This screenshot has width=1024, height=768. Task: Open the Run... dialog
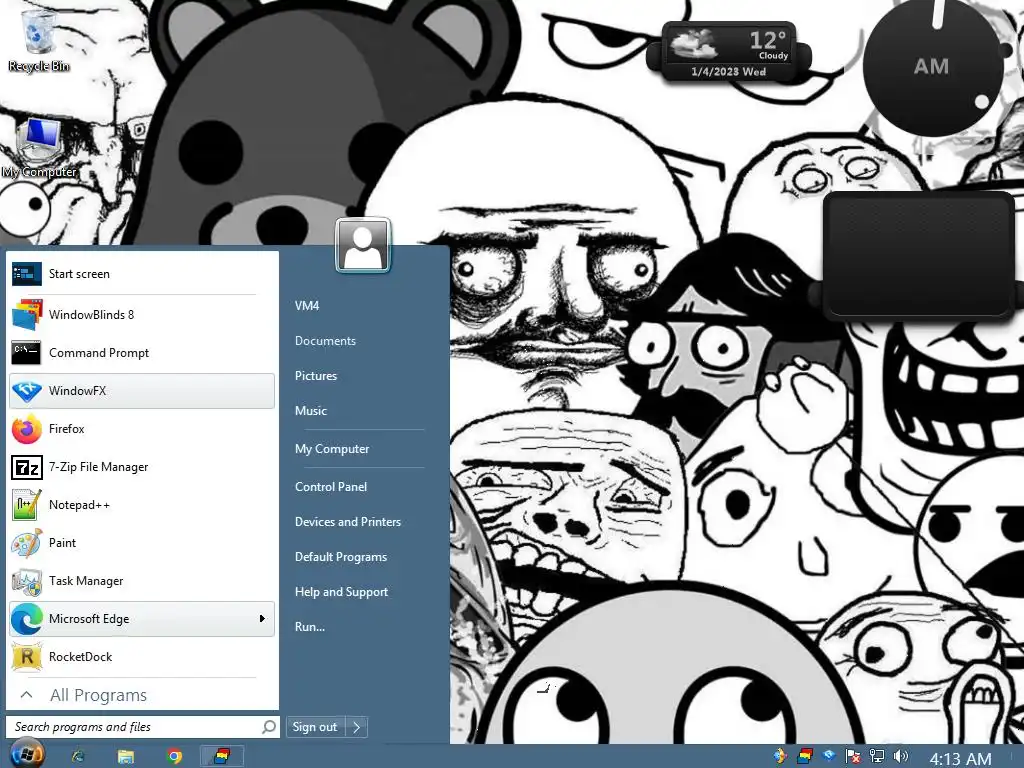(x=310, y=627)
